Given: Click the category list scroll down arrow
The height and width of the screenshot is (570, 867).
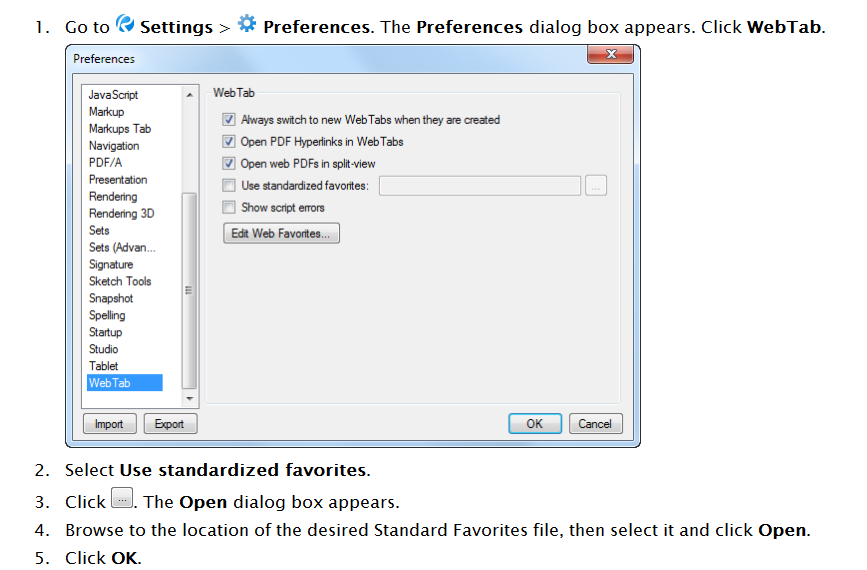Looking at the screenshot, I should (x=190, y=399).
